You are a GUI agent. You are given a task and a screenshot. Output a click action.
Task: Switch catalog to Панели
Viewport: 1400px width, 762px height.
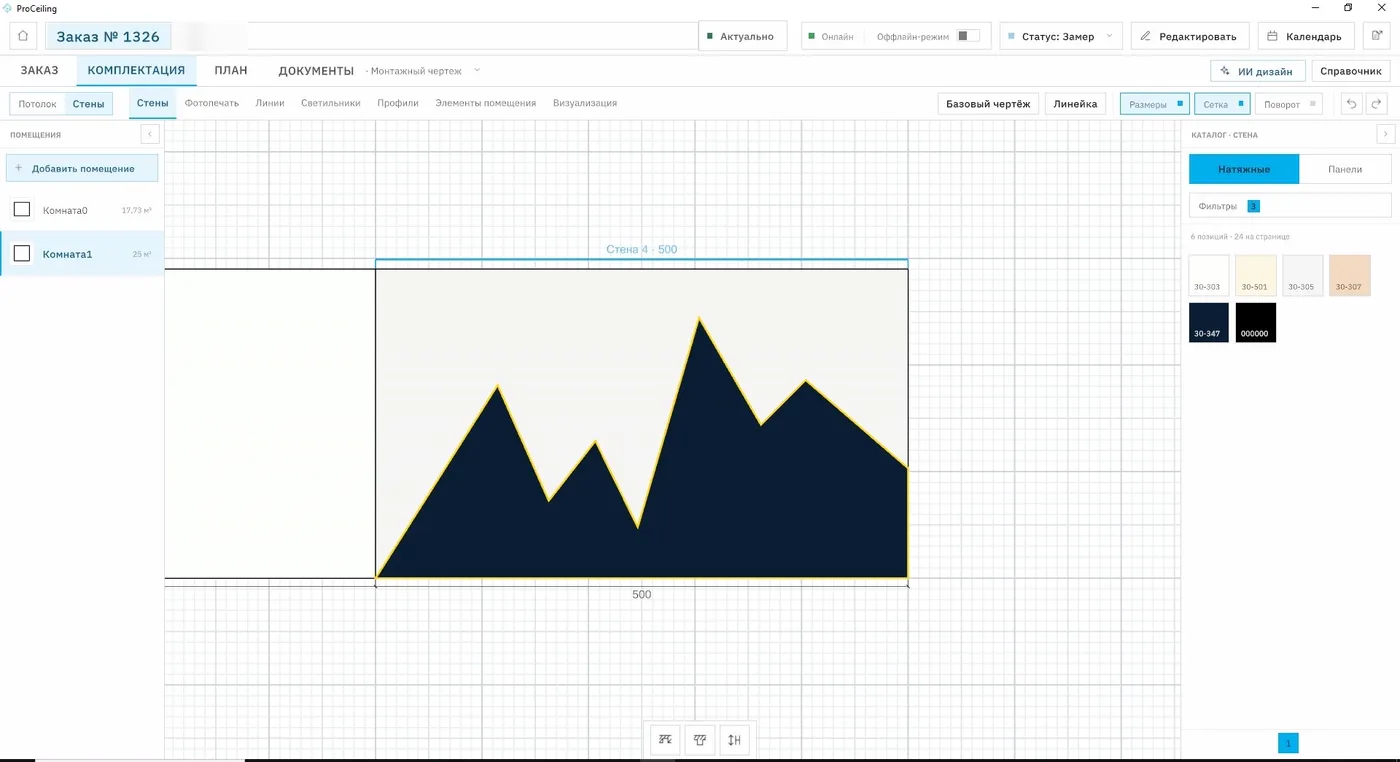coord(1345,169)
